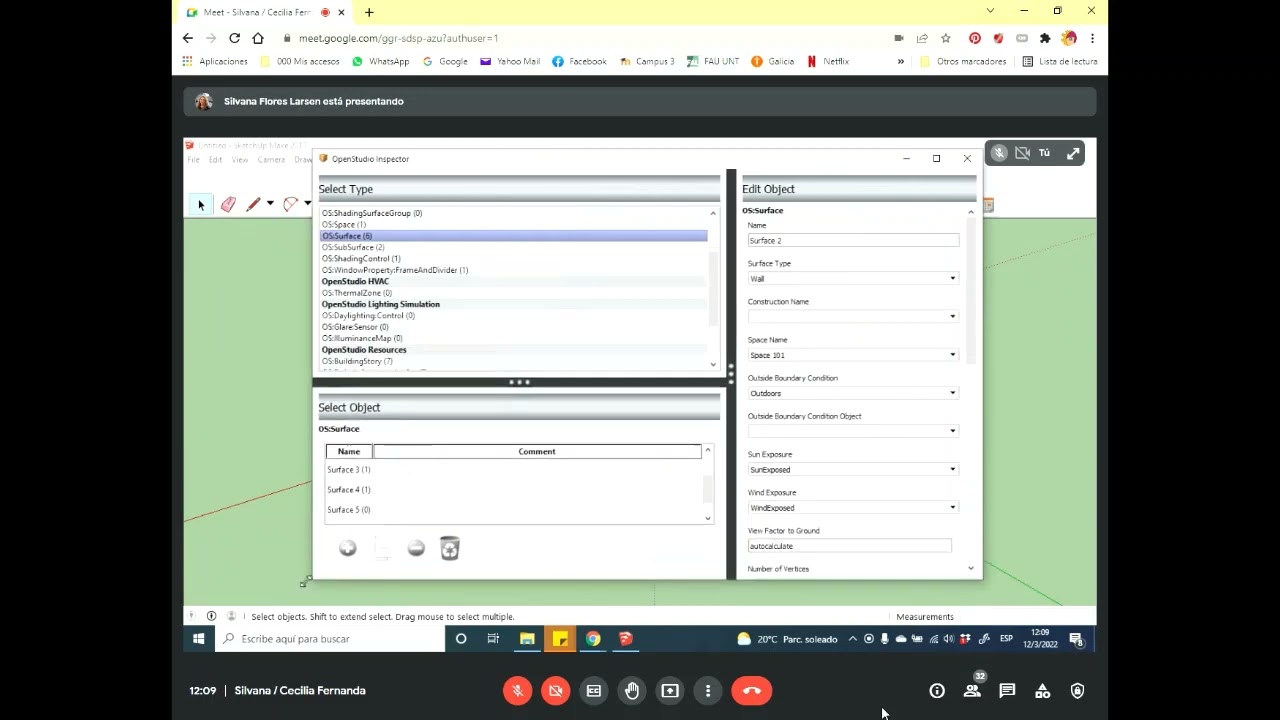This screenshot has height=720, width=1280.
Task: Select SketchUp pencil Line tool
Action: click(x=254, y=204)
